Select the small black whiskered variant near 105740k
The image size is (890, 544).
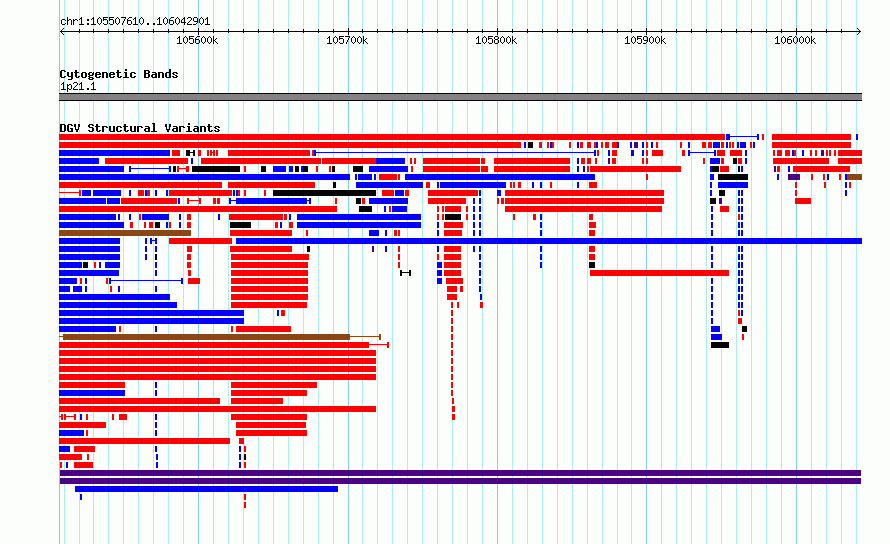(x=405, y=273)
